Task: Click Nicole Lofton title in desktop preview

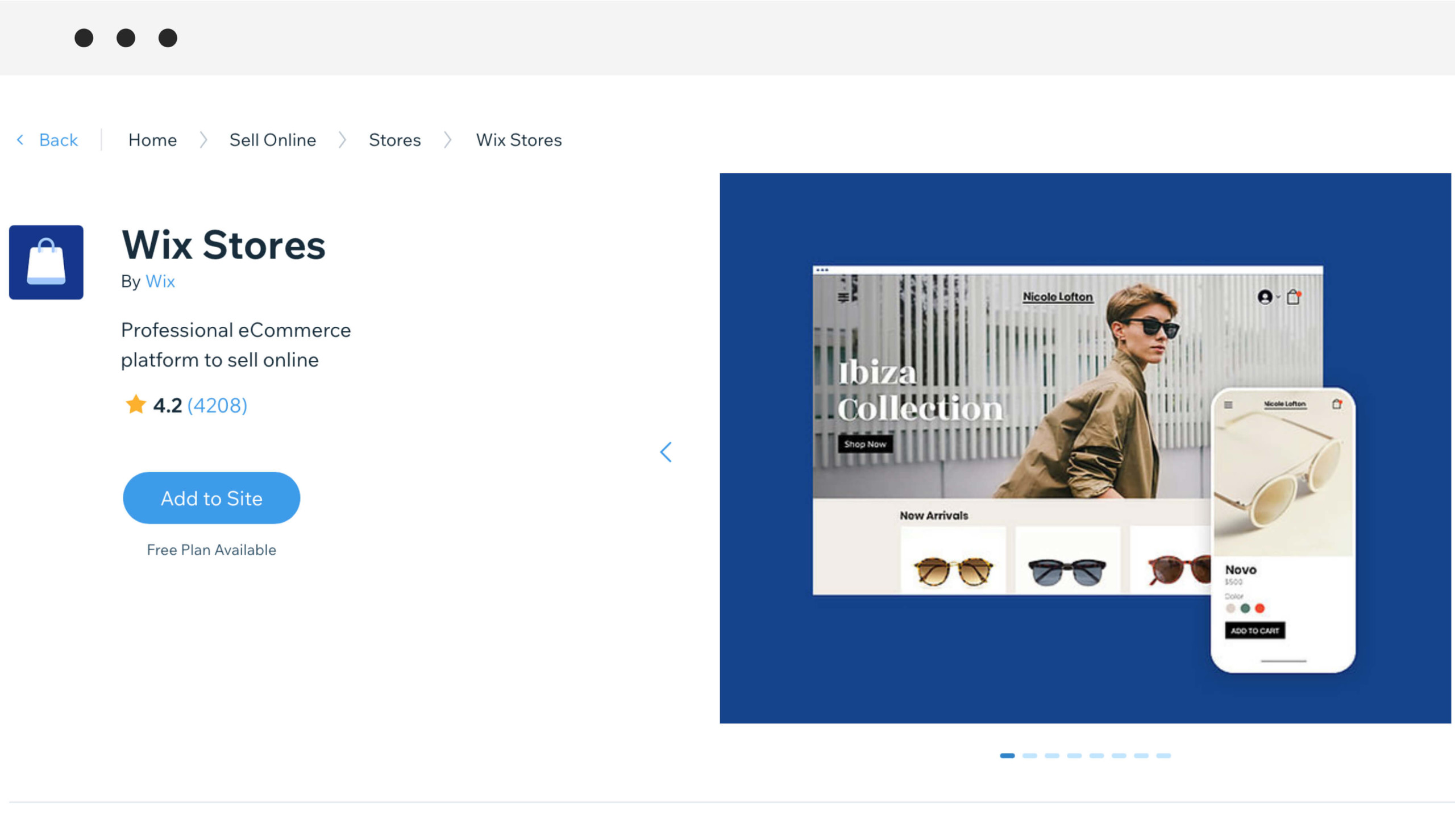Action: pos(1058,297)
